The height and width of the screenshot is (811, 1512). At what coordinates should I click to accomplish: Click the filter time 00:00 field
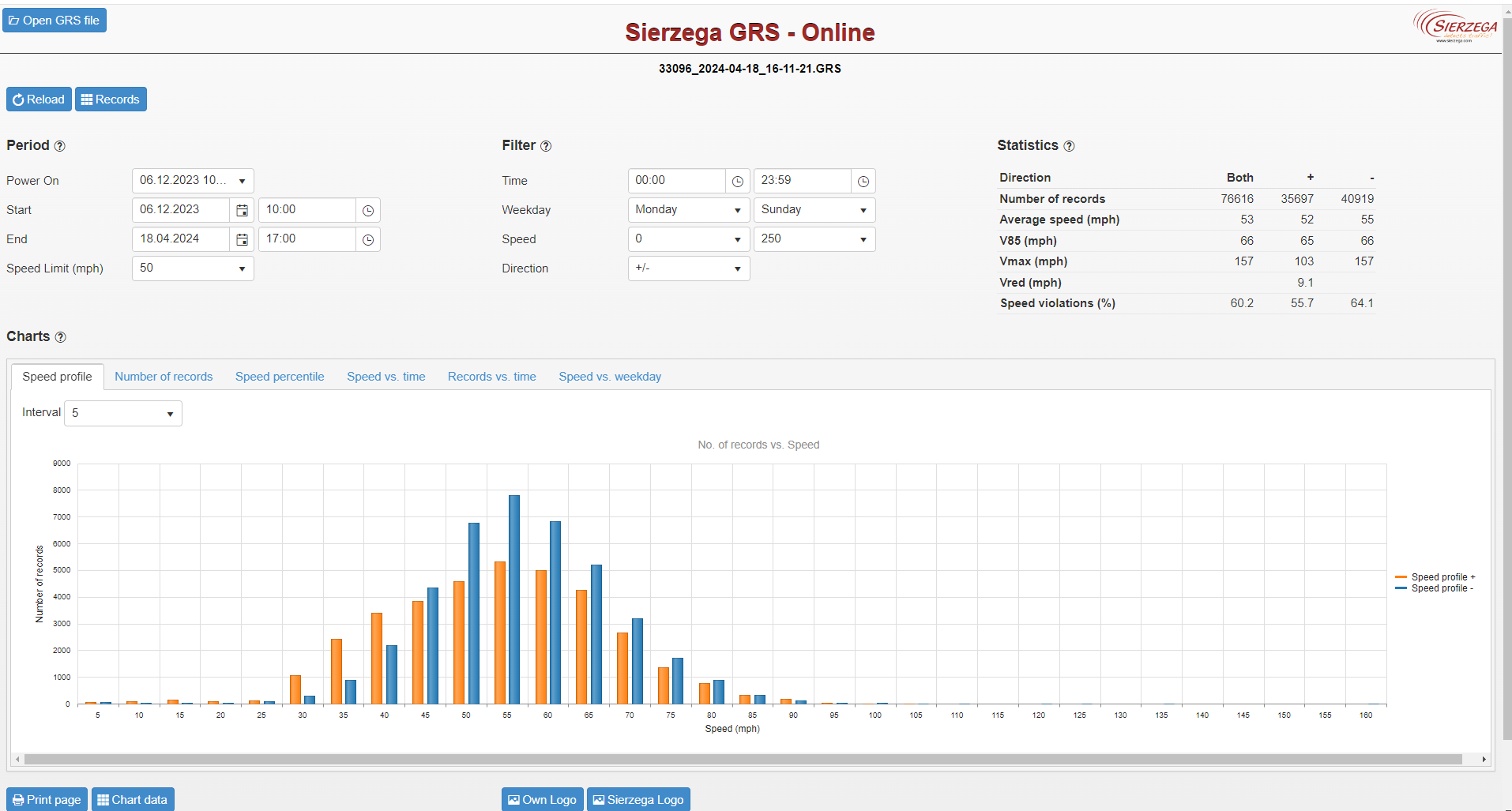point(677,181)
